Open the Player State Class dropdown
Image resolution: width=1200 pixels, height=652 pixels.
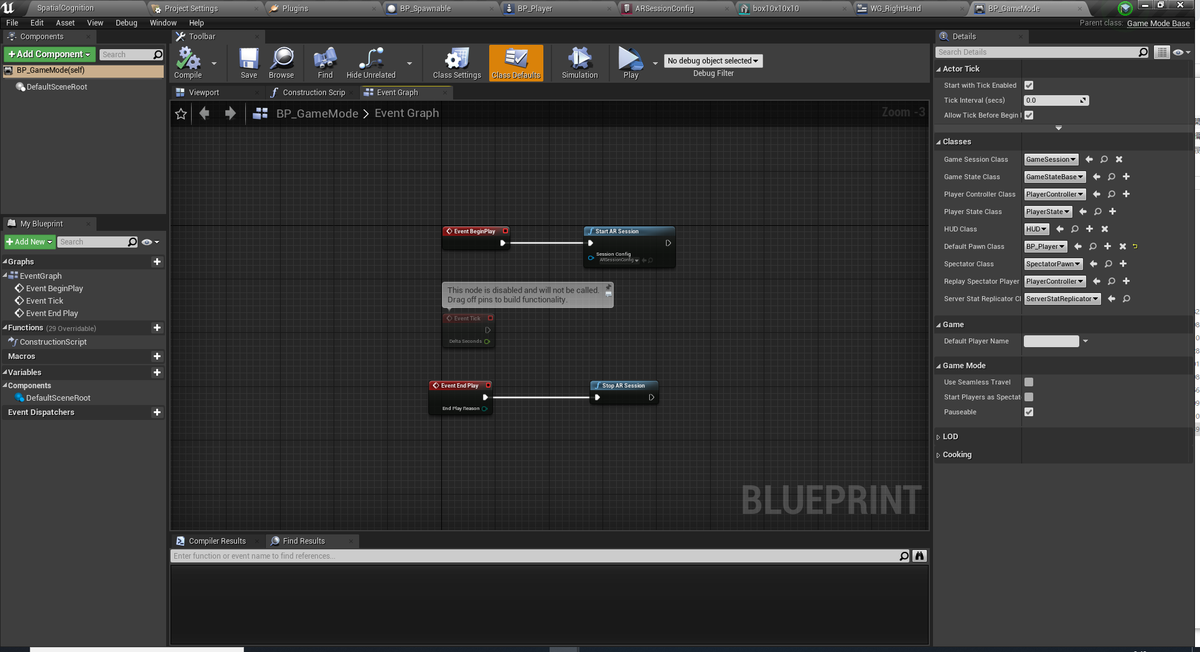click(1048, 212)
